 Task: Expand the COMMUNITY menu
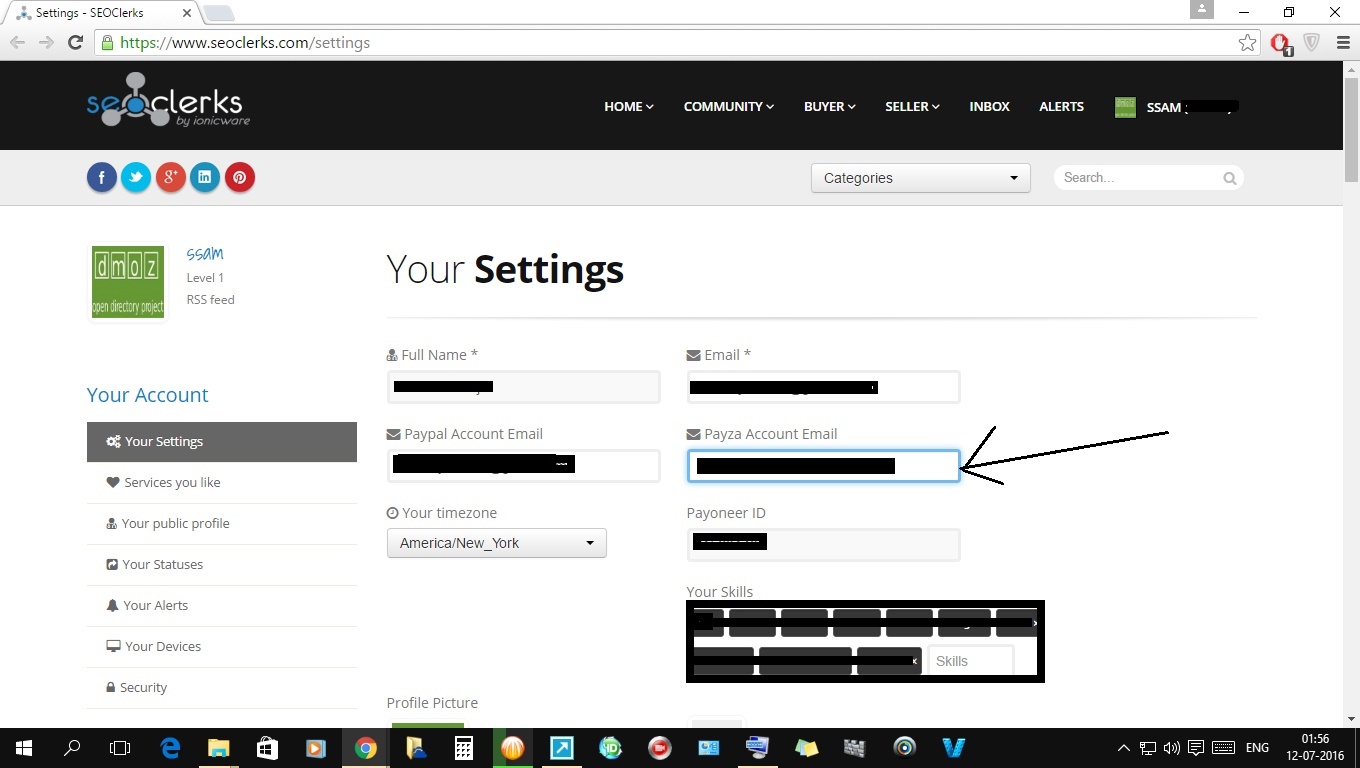[729, 106]
